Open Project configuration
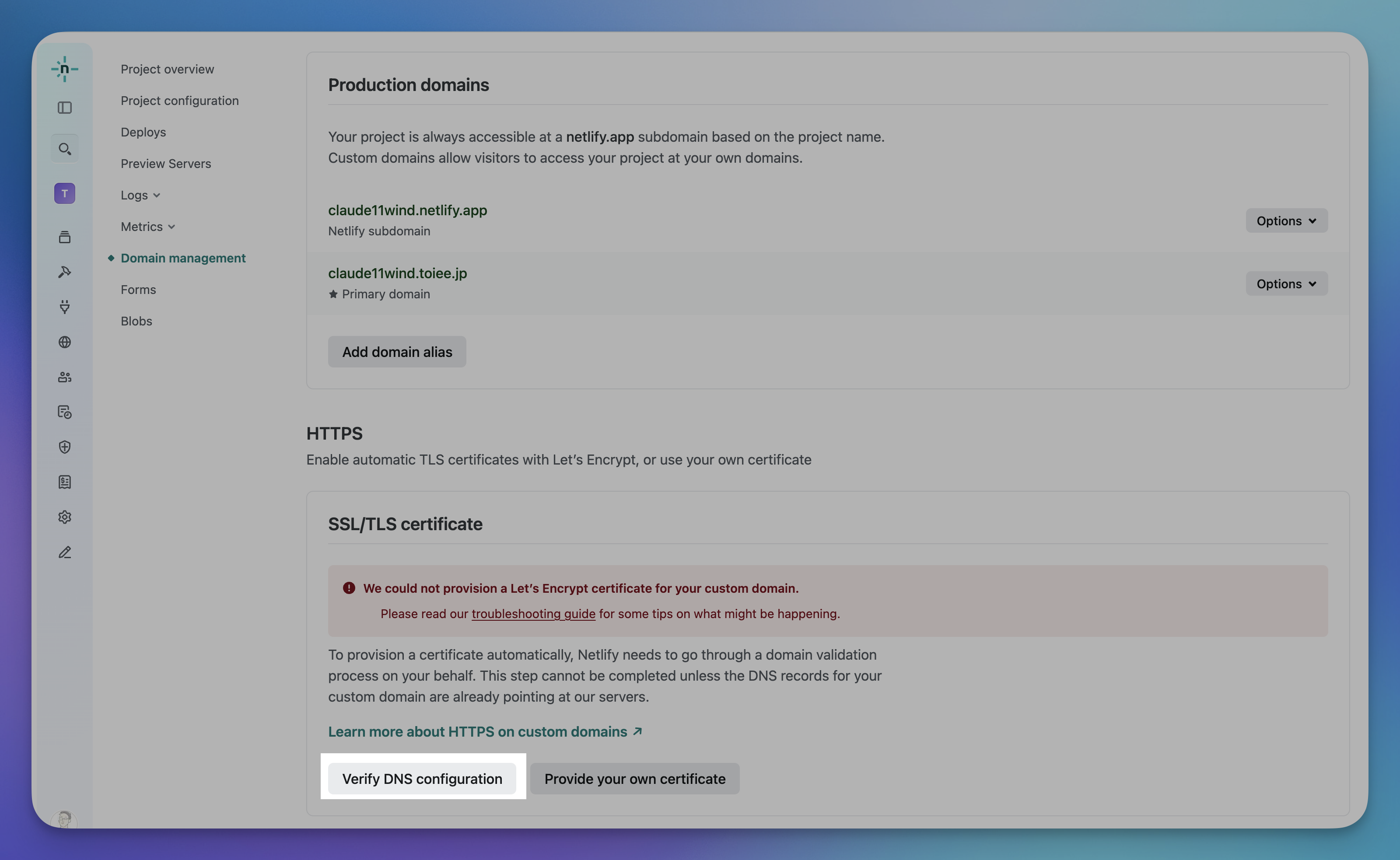Viewport: 1400px width, 860px height. (180, 101)
